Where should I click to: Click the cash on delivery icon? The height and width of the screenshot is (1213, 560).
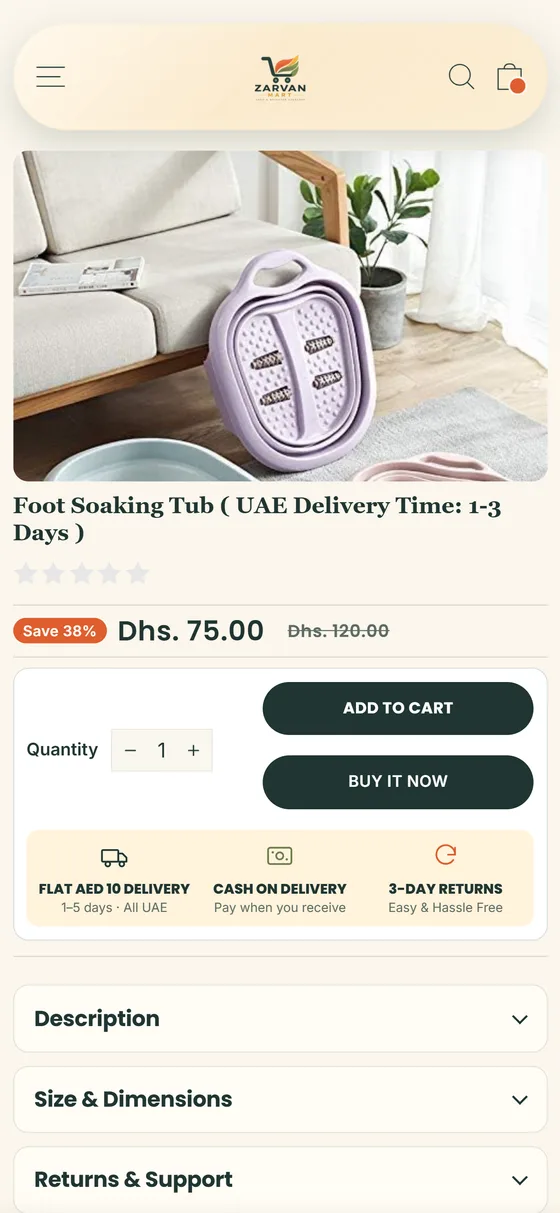(x=280, y=856)
